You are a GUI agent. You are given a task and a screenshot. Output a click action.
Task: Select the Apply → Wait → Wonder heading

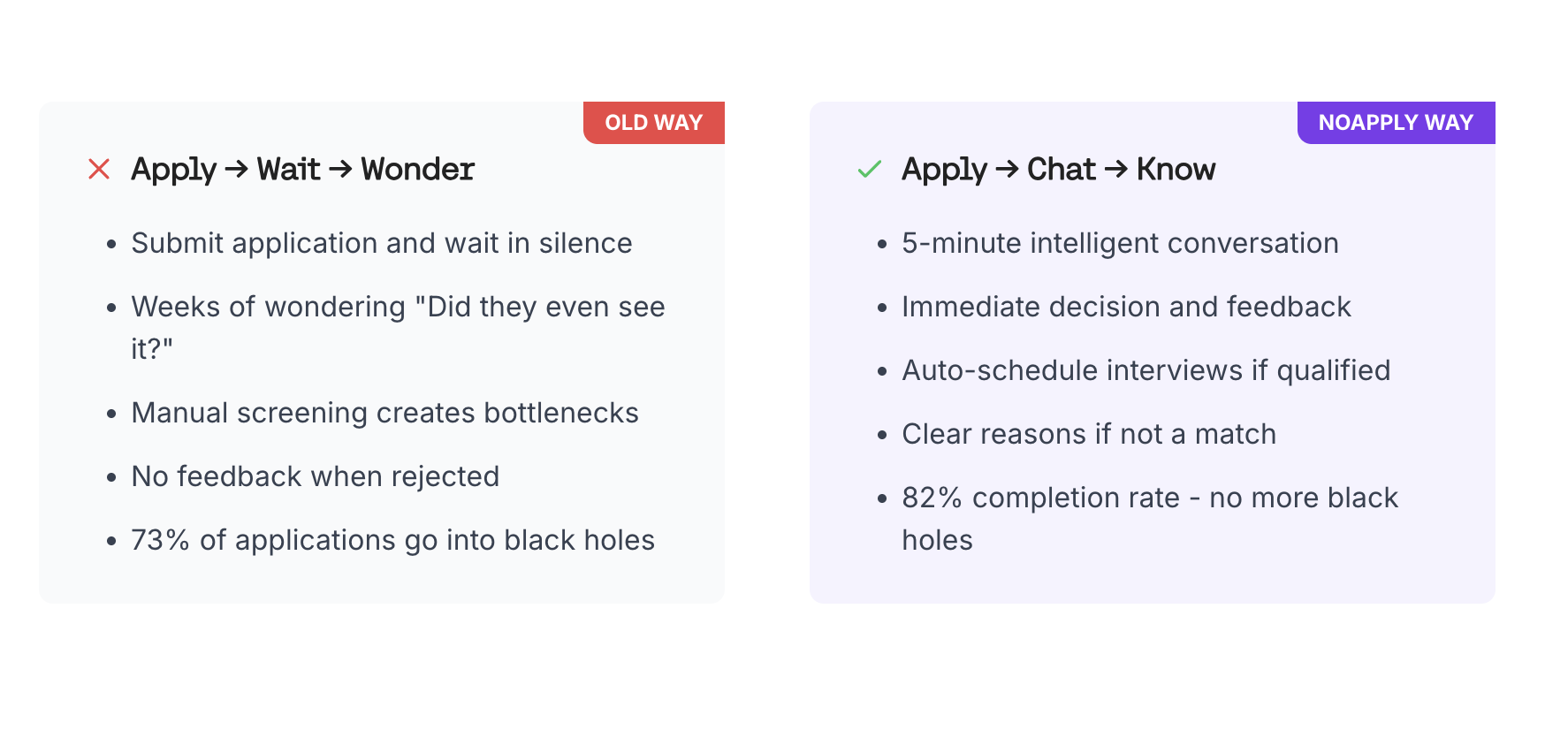(x=302, y=170)
